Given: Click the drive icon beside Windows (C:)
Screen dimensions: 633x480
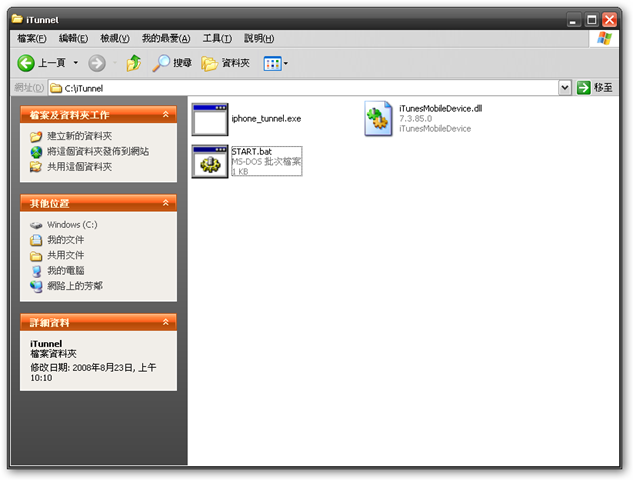Looking at the screenshot, I should coord(36,225).
